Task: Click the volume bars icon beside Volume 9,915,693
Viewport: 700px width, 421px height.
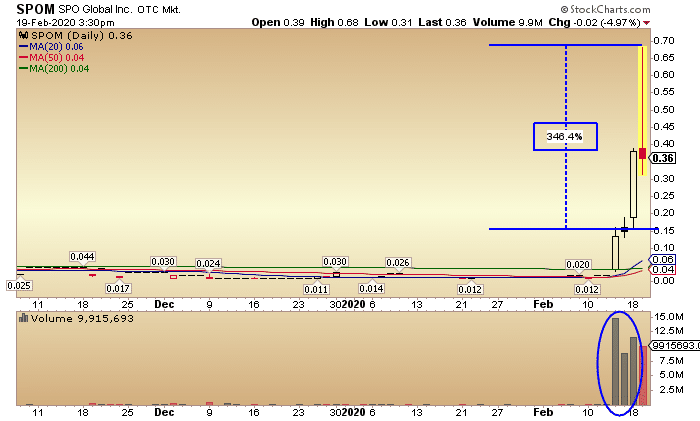Action: 23,318
